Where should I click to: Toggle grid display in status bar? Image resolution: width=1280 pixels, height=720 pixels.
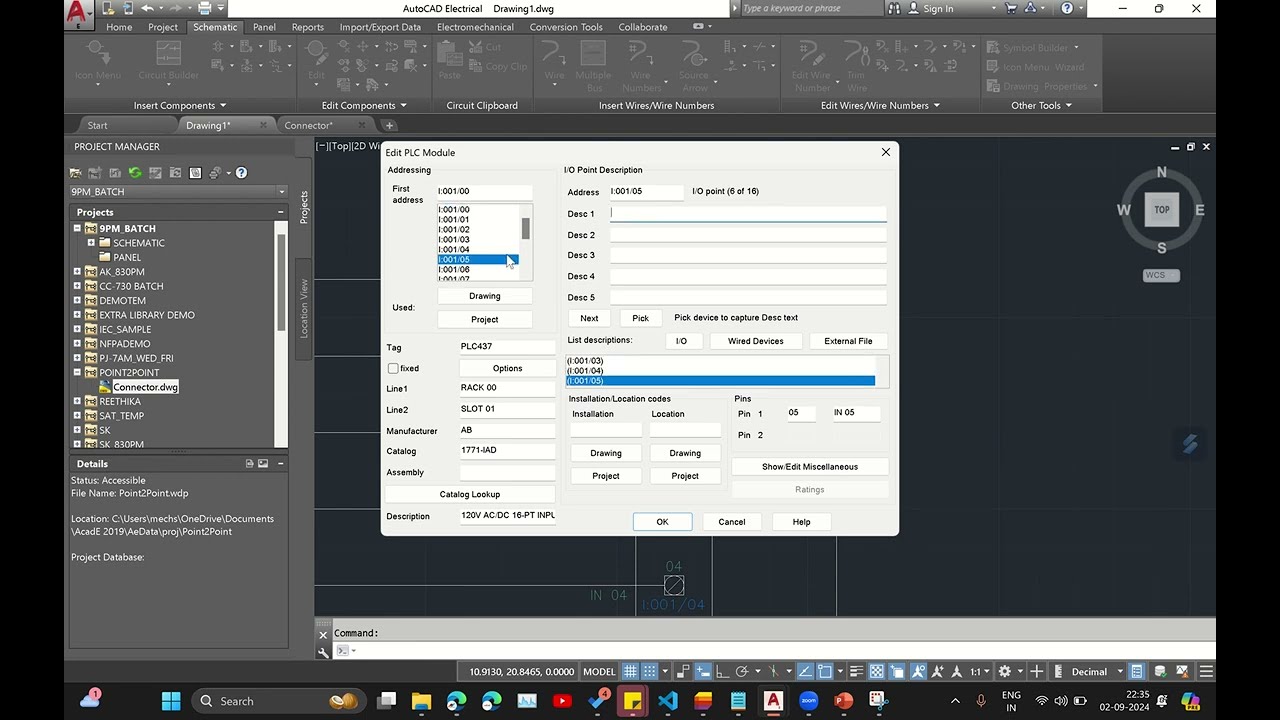point(630,672)
